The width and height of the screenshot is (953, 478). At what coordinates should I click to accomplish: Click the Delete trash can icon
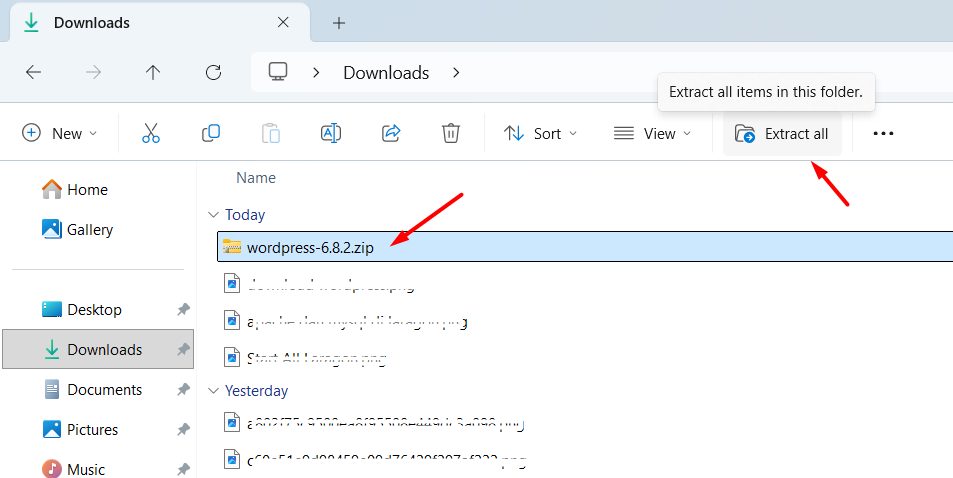(451, 133)
